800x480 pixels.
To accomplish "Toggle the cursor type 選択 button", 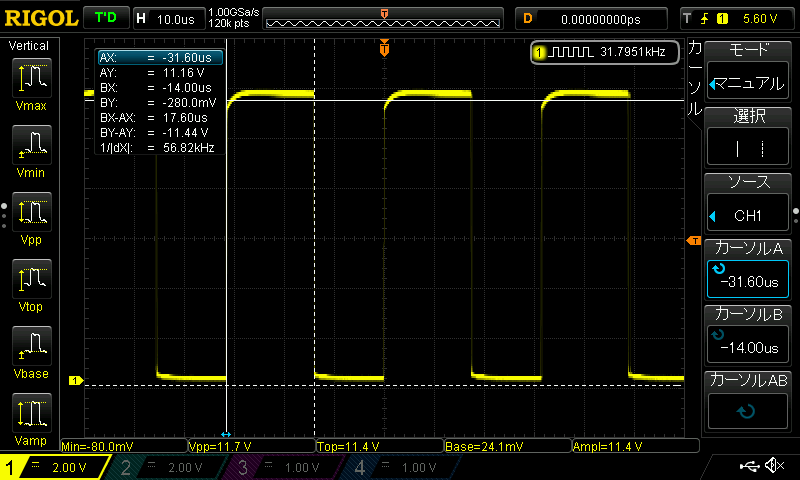I will pos(748,148).
